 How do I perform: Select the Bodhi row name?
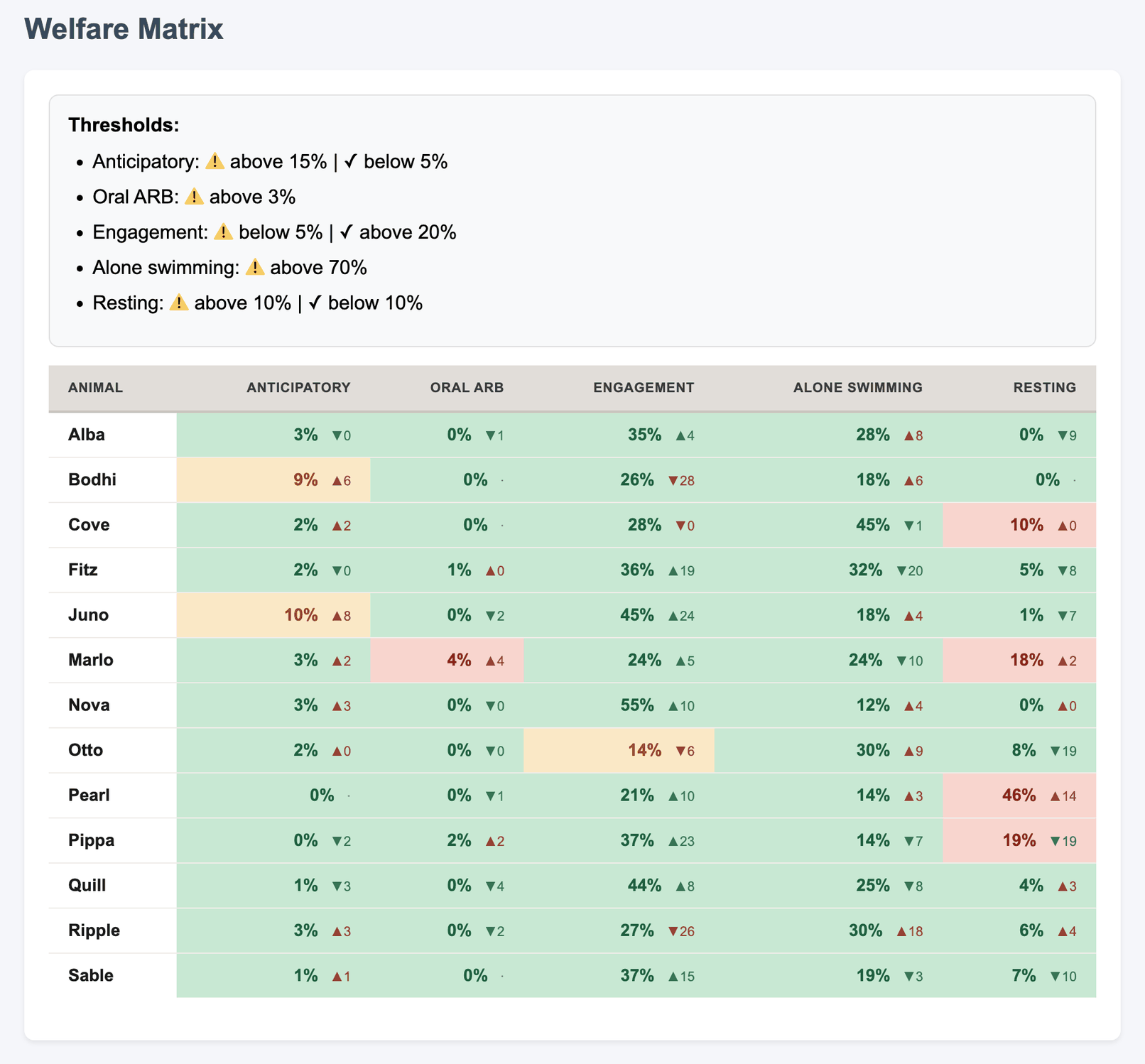click(x=92, y=480)
